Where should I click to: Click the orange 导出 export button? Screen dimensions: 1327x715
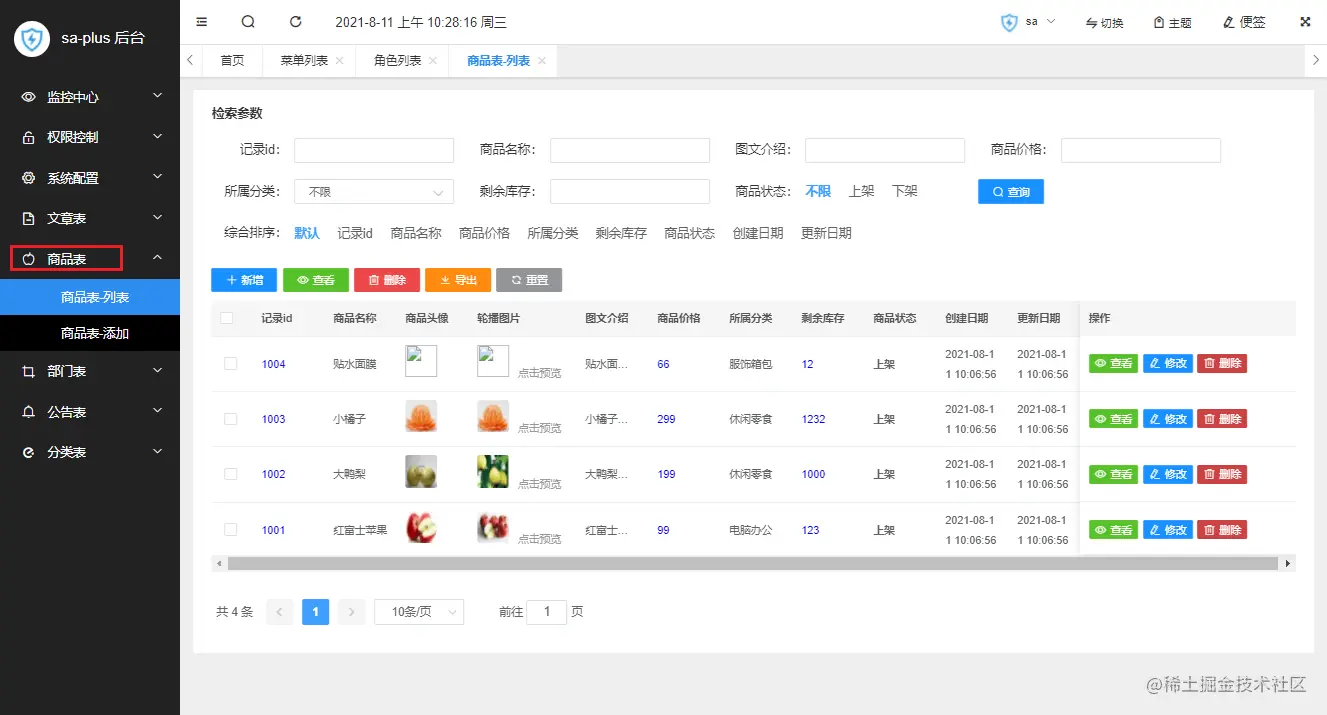click(458, 280)
